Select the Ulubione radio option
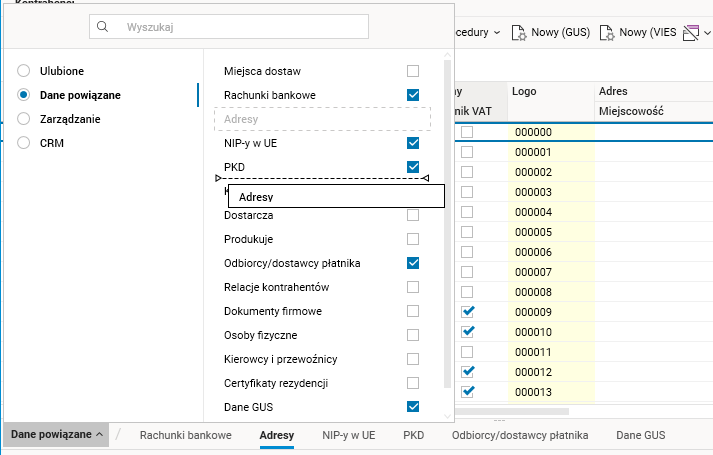Viewport: 713px width, 455px height. point(24,71)
